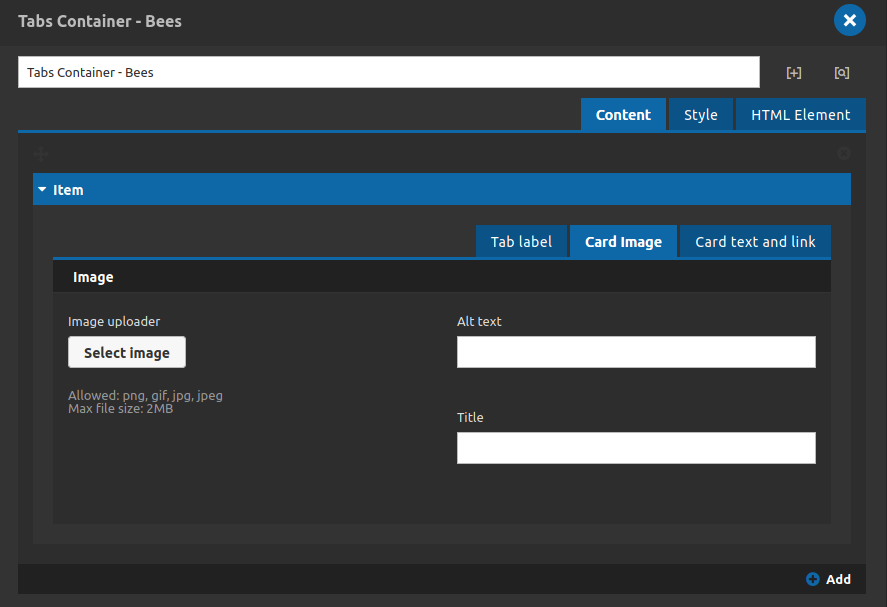The height and width of the screenshot is (607, 887).
Task: Click the [Q] bracket search icon
Action: click(842, 72)
